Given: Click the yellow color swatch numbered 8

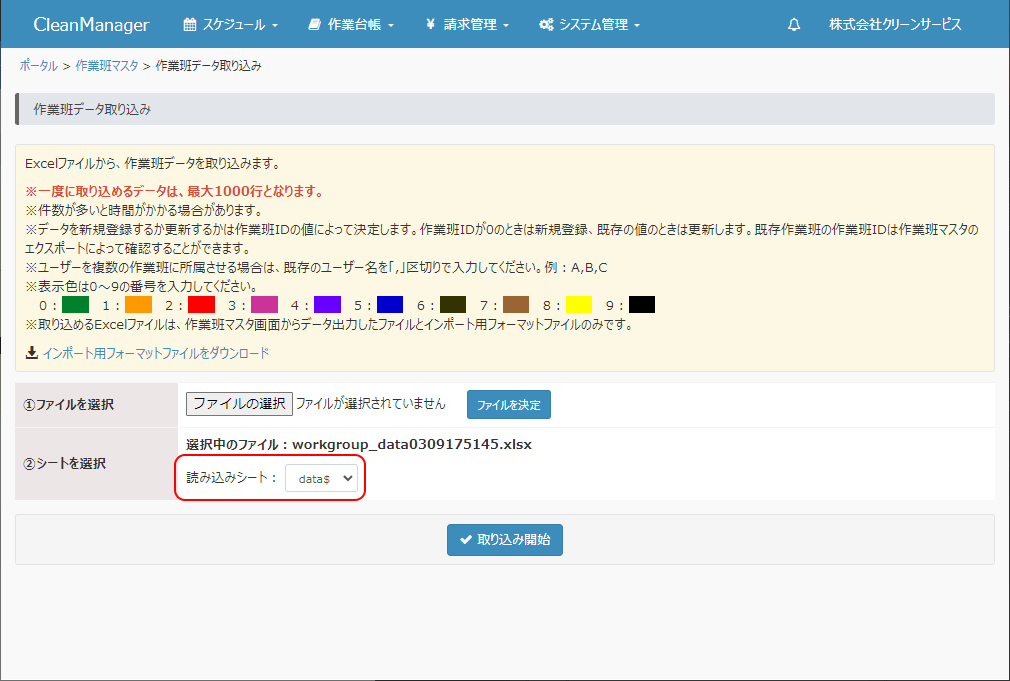Looking at the screenshot, I should (579, 304).
